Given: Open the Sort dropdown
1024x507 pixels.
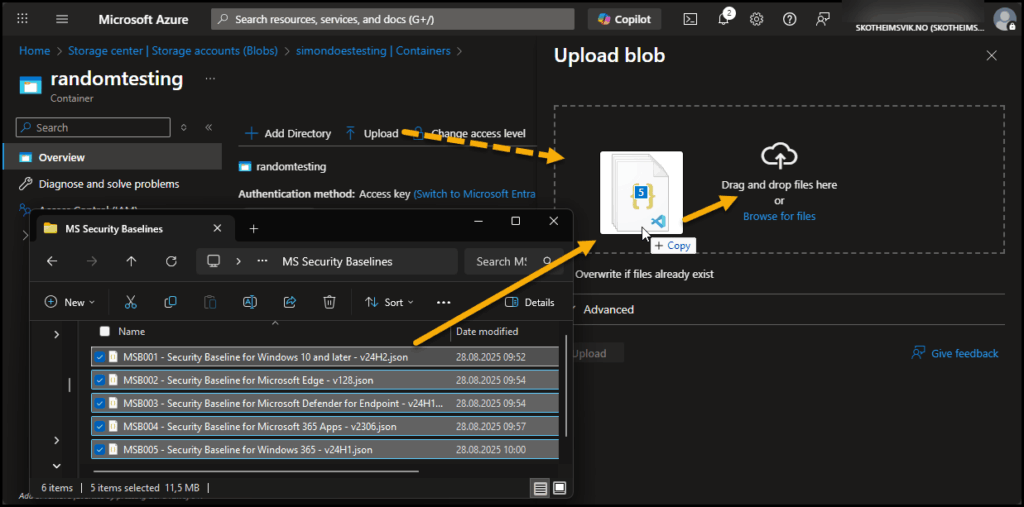Looking at the screenshot, I should point(389,303).
